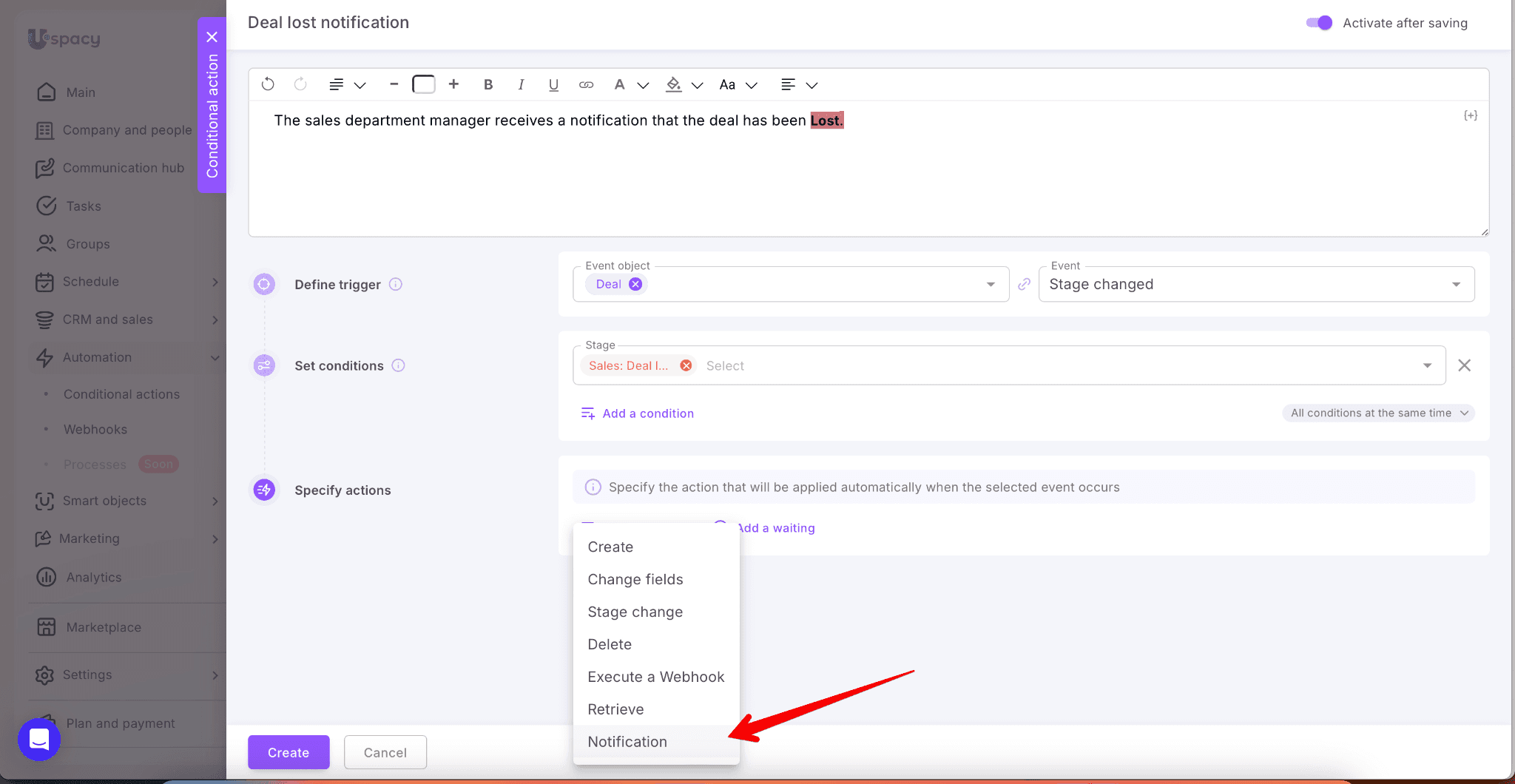Toggle bold text formatting
The width and height of the screenshot is (1515, 784).
(487, 84)
